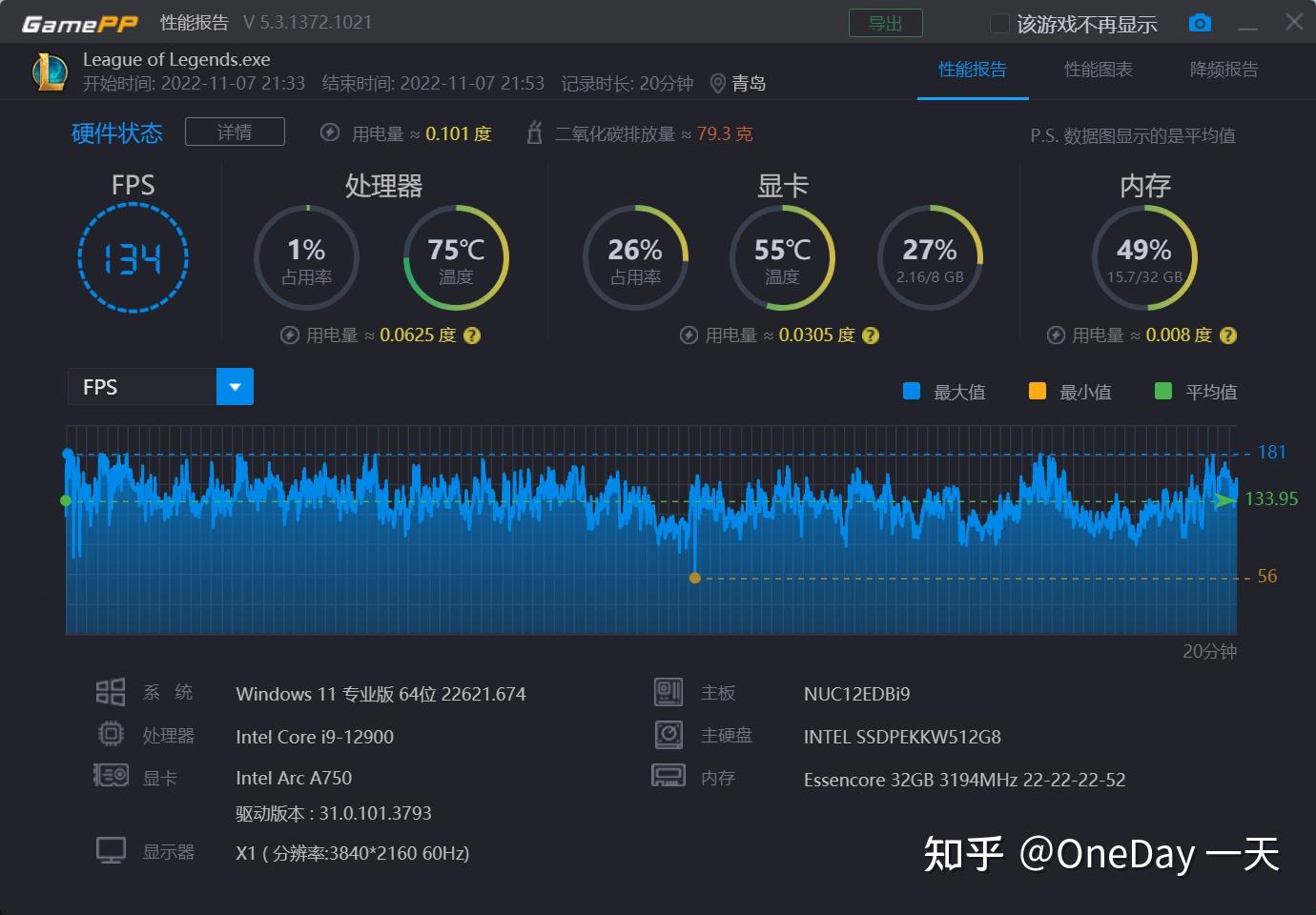The height and width of the screenshot is (915, 1316).
Task: Open help icon for graphics card power usage
Action: coord(871,335)
